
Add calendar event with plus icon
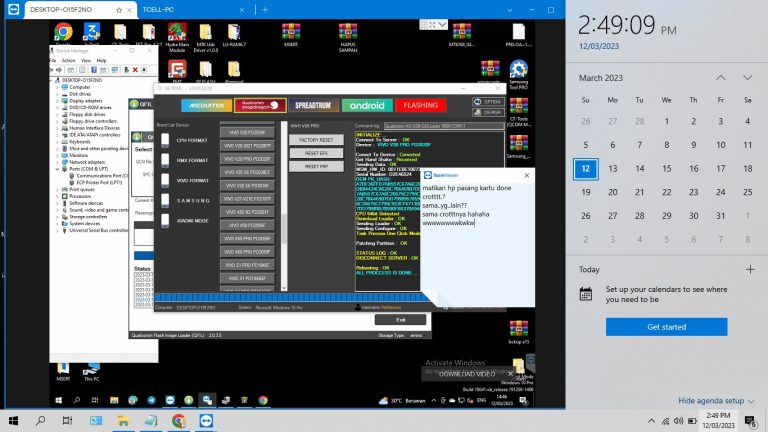pyautogui.click(x=750, y=269)
